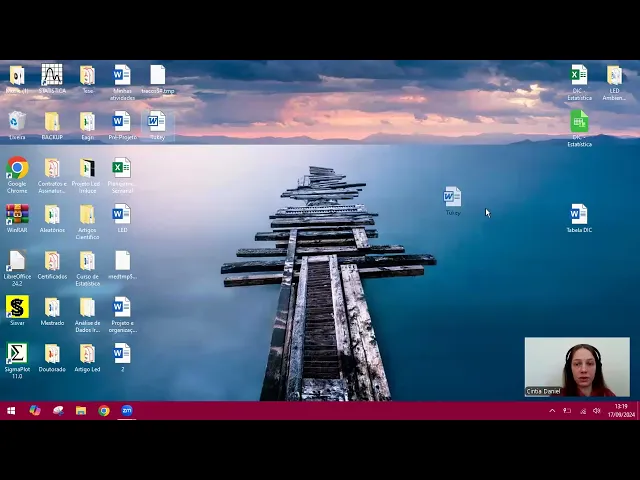Launch Google Chrome from the desktop
640x480 pixels.
pos(17,175)
